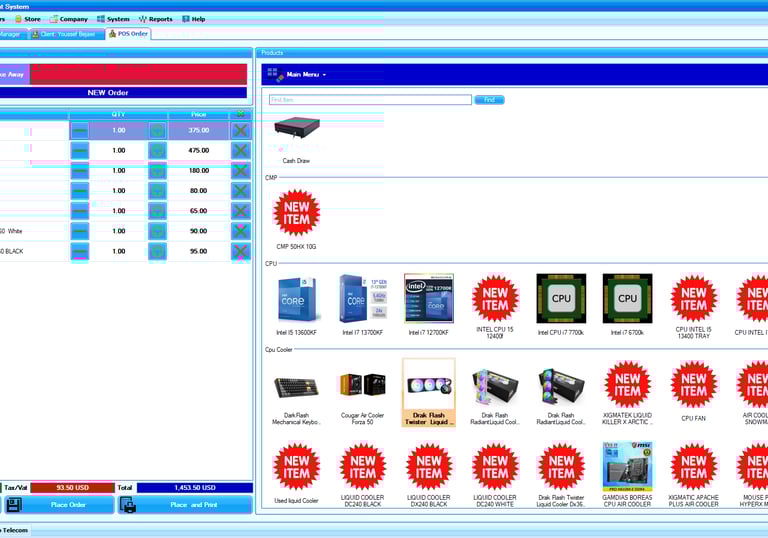Select Drak Flash Twister Liquid Cooler Dx36
The width and height of the screenshot is (768, 538).
point(561,474)
